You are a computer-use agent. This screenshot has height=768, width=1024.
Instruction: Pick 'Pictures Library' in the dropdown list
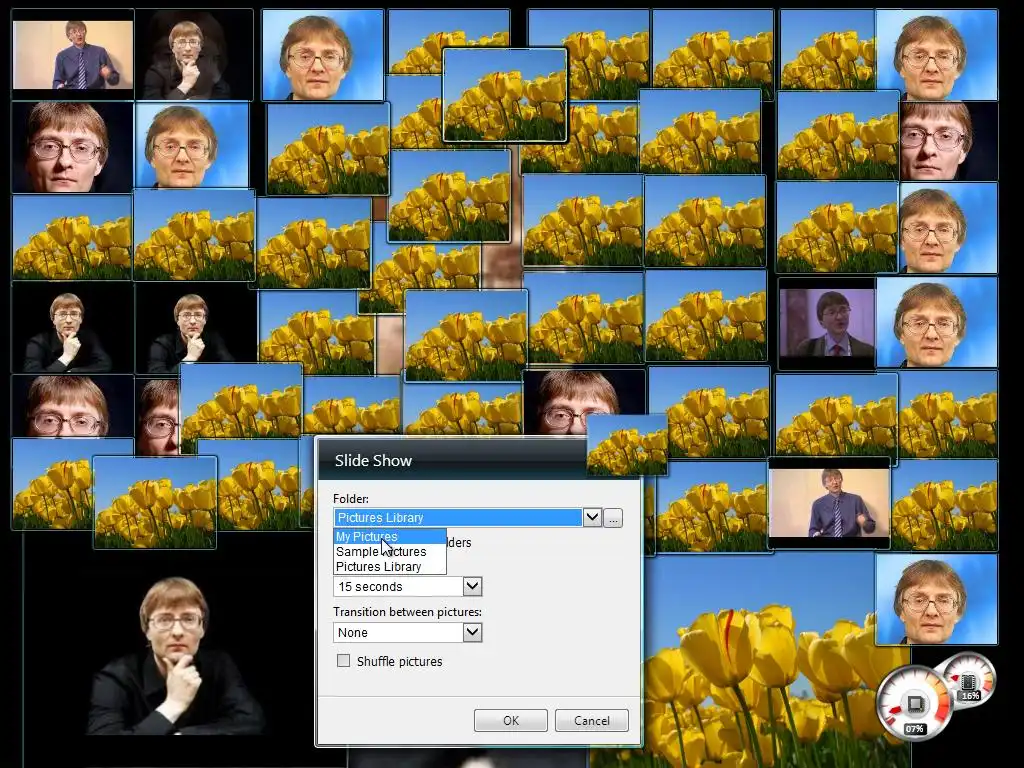click(390, 566)
